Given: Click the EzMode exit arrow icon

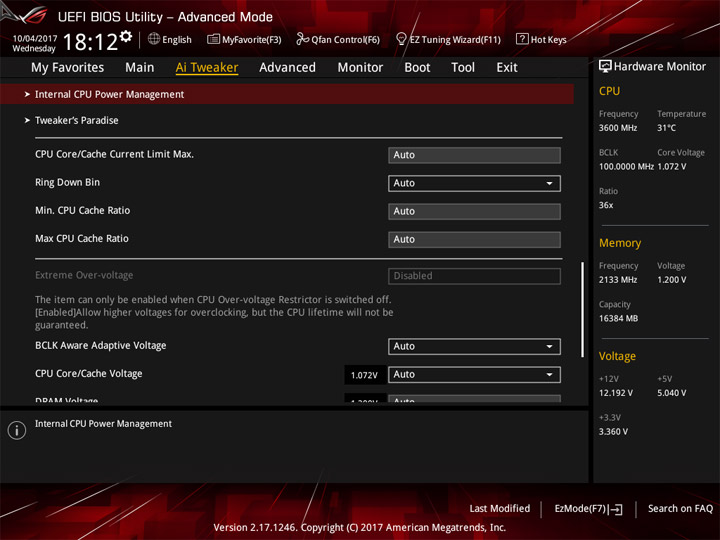Looking at the screenshot, I should 616,509.
